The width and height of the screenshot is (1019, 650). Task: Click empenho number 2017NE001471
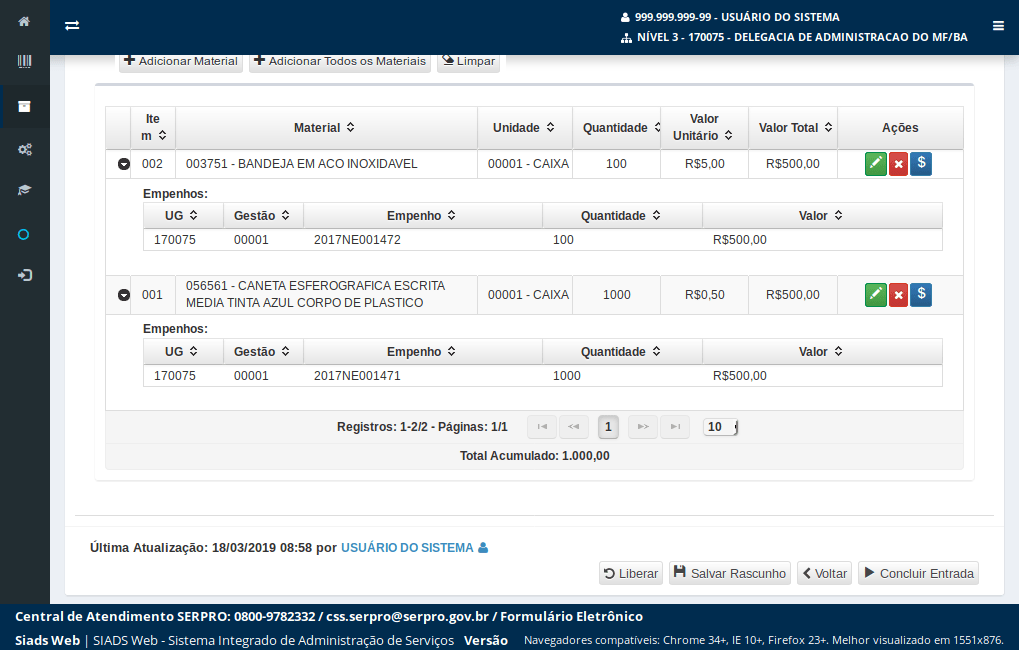(357, 376)
